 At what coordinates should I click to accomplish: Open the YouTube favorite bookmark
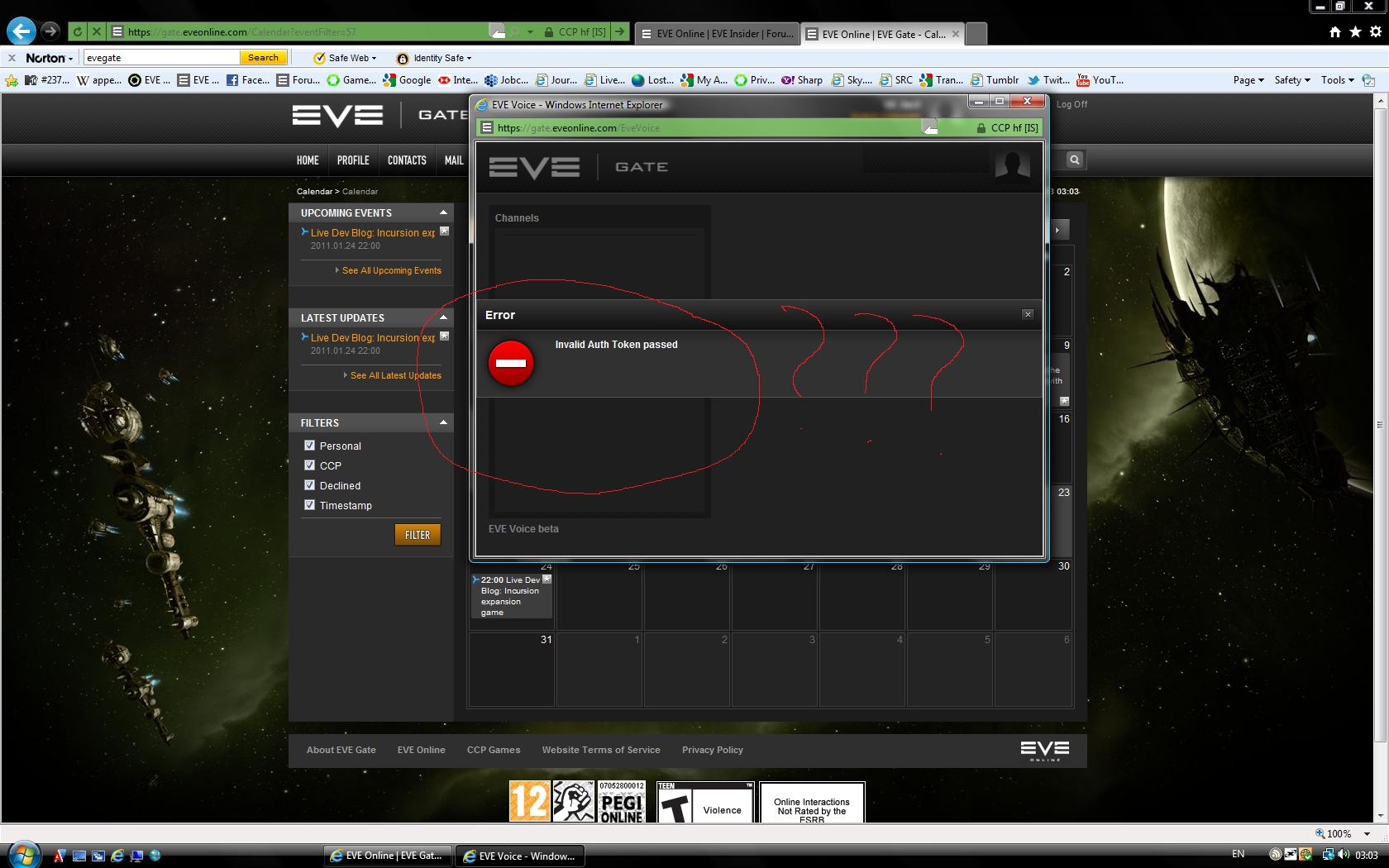[1100, 80]
